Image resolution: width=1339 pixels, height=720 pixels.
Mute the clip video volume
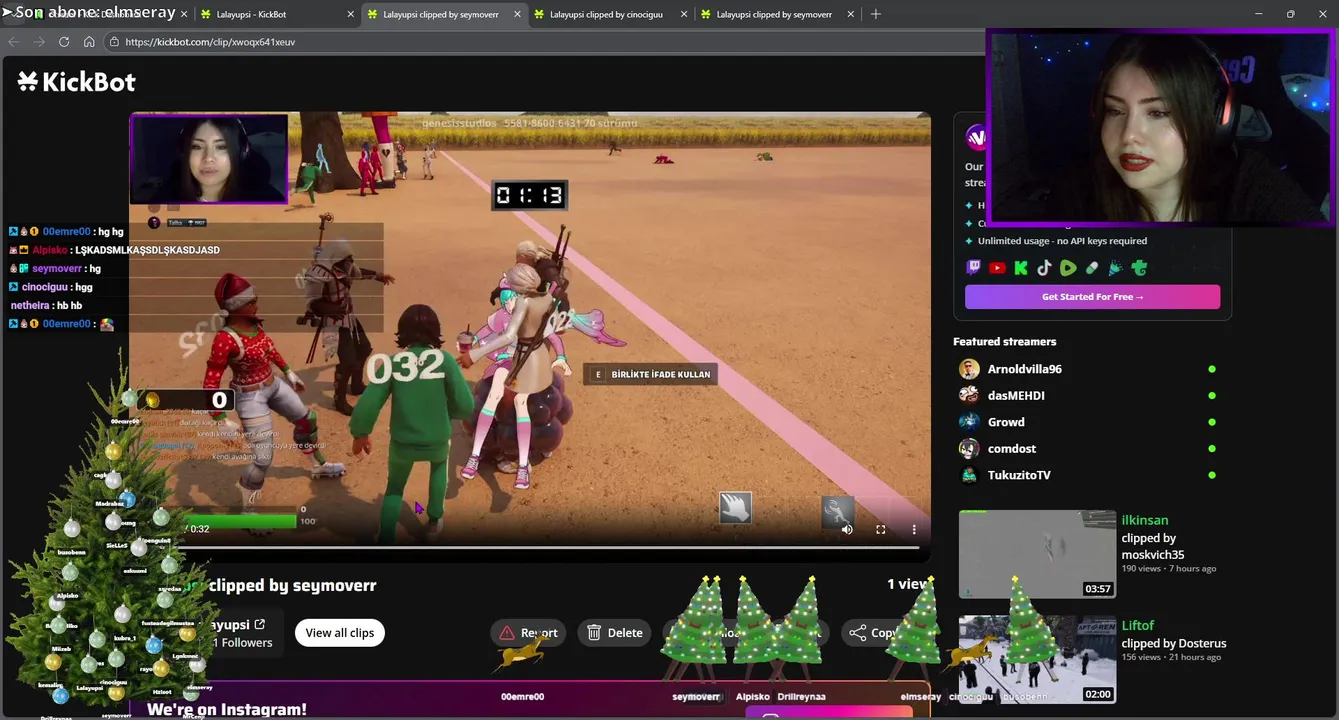[x=847, y=529]
